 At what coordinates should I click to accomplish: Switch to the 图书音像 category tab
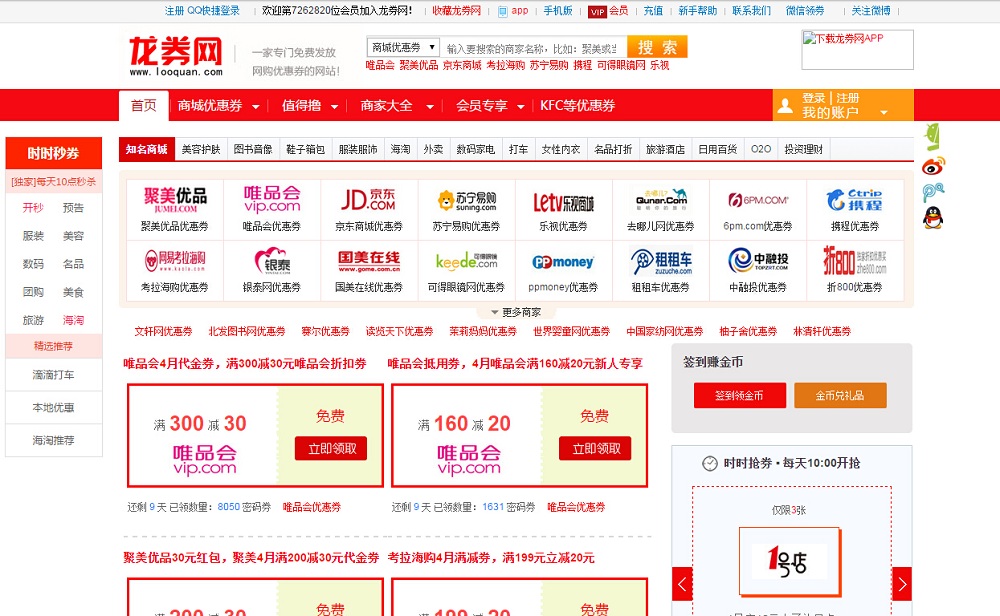pyautogui.click(x=253, y=149)
